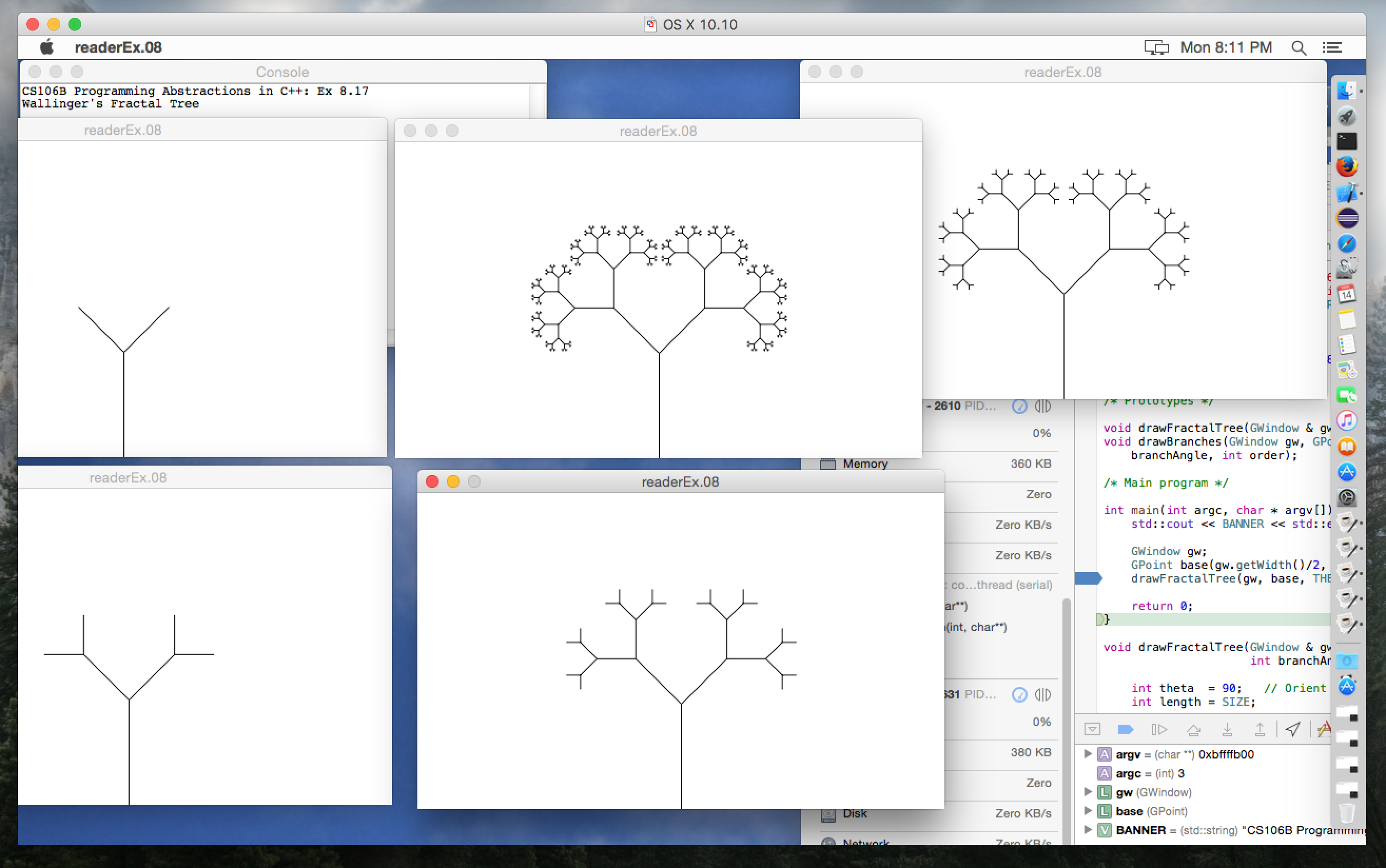Image resolution: width=1386 pixels, height=868 pixels.
Task: Expand the gw GWindow variable
Action: [1087, 792]
